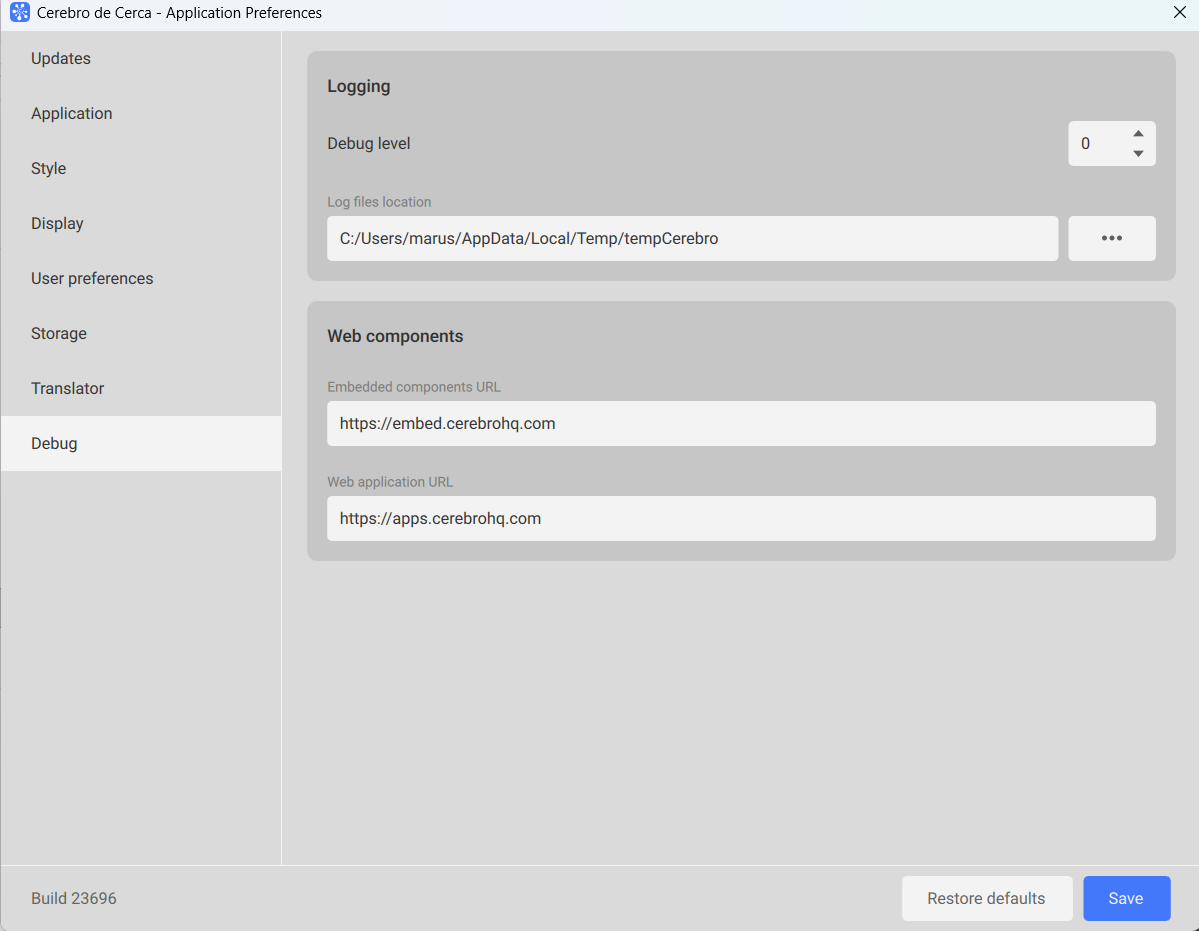Select the Debug section in sidebar
Viewport: 1199px width, 931px height.
click(x=54, y=443)
